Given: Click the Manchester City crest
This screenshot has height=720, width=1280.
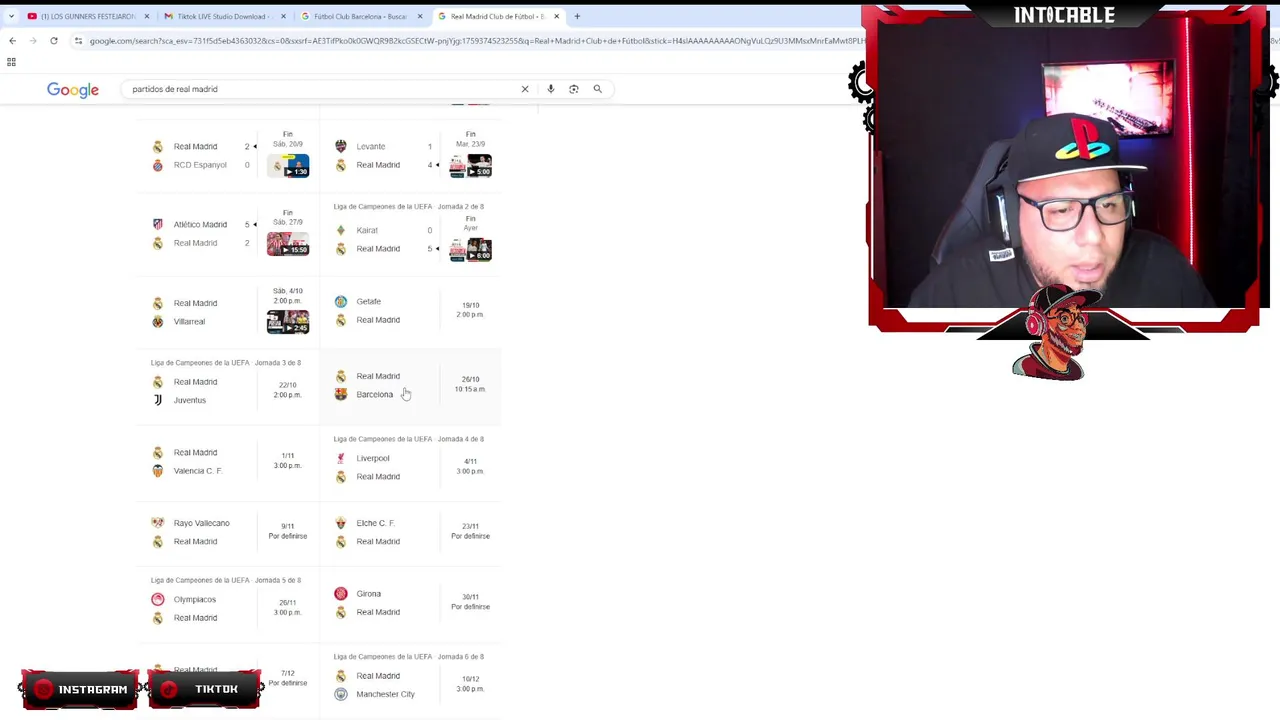Looking at the screenshot, I should click(x=341, y=694).
